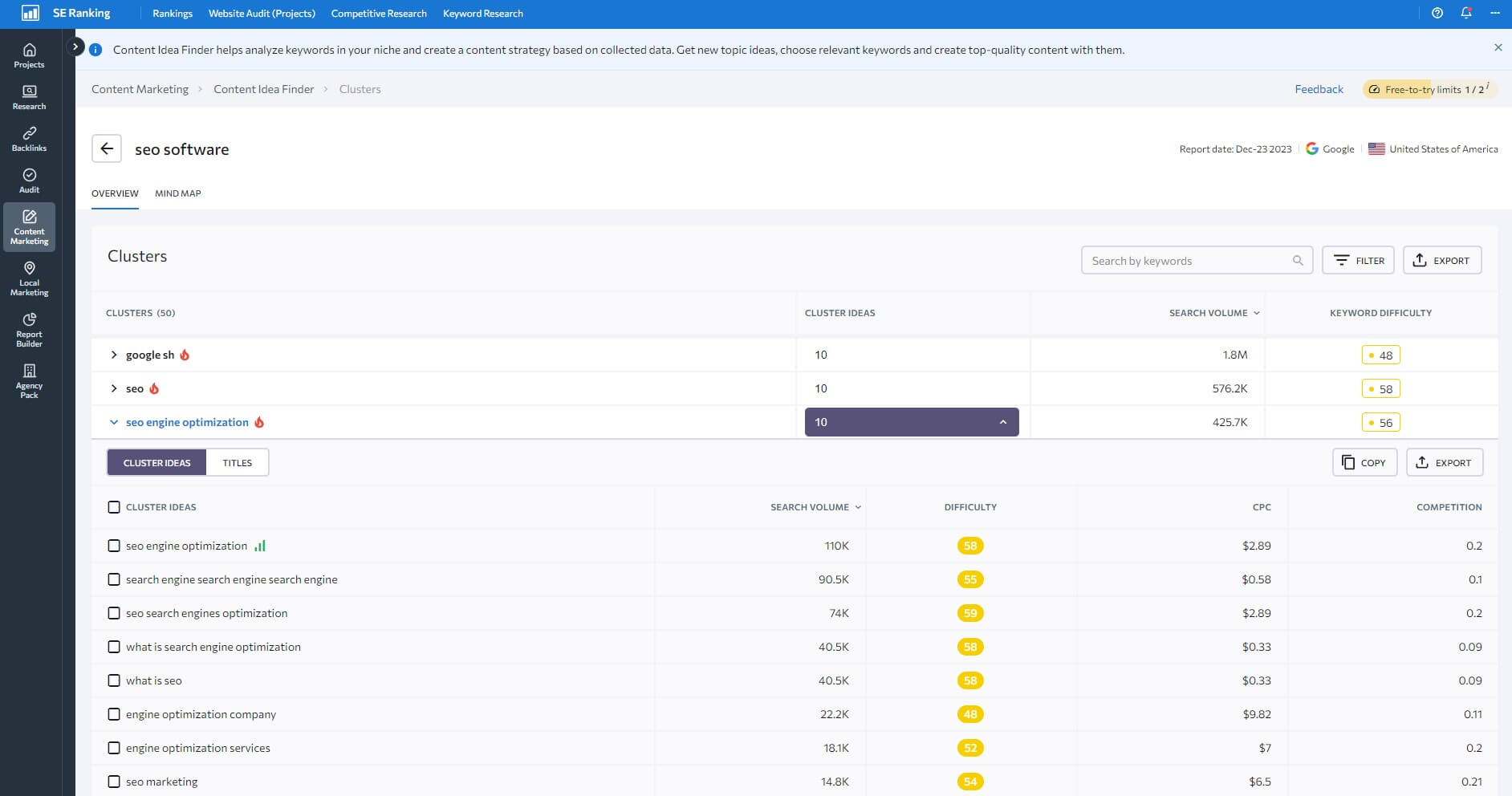The width and height of the screenshot is (1512, 796).
Task: Sort clusters by Search Volume header
Action: tap(1213, 313)
